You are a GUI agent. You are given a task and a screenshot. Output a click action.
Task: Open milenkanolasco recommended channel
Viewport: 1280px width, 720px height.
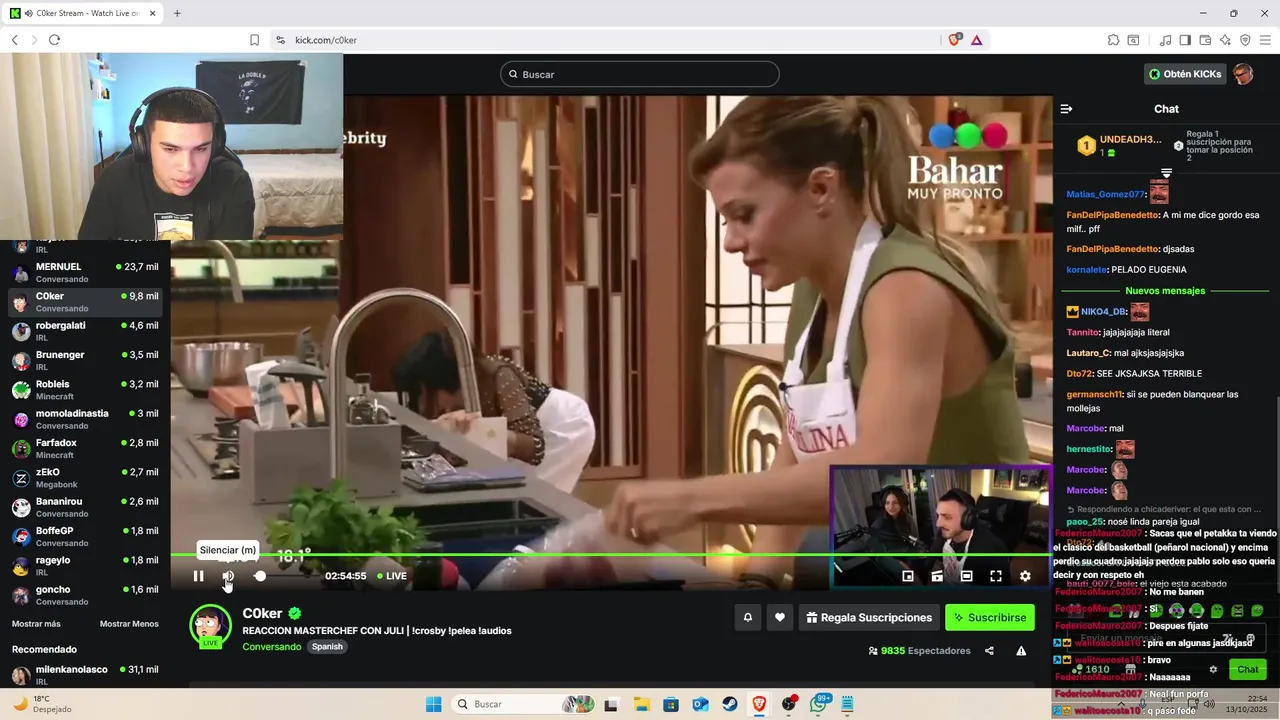pos(85,675)
